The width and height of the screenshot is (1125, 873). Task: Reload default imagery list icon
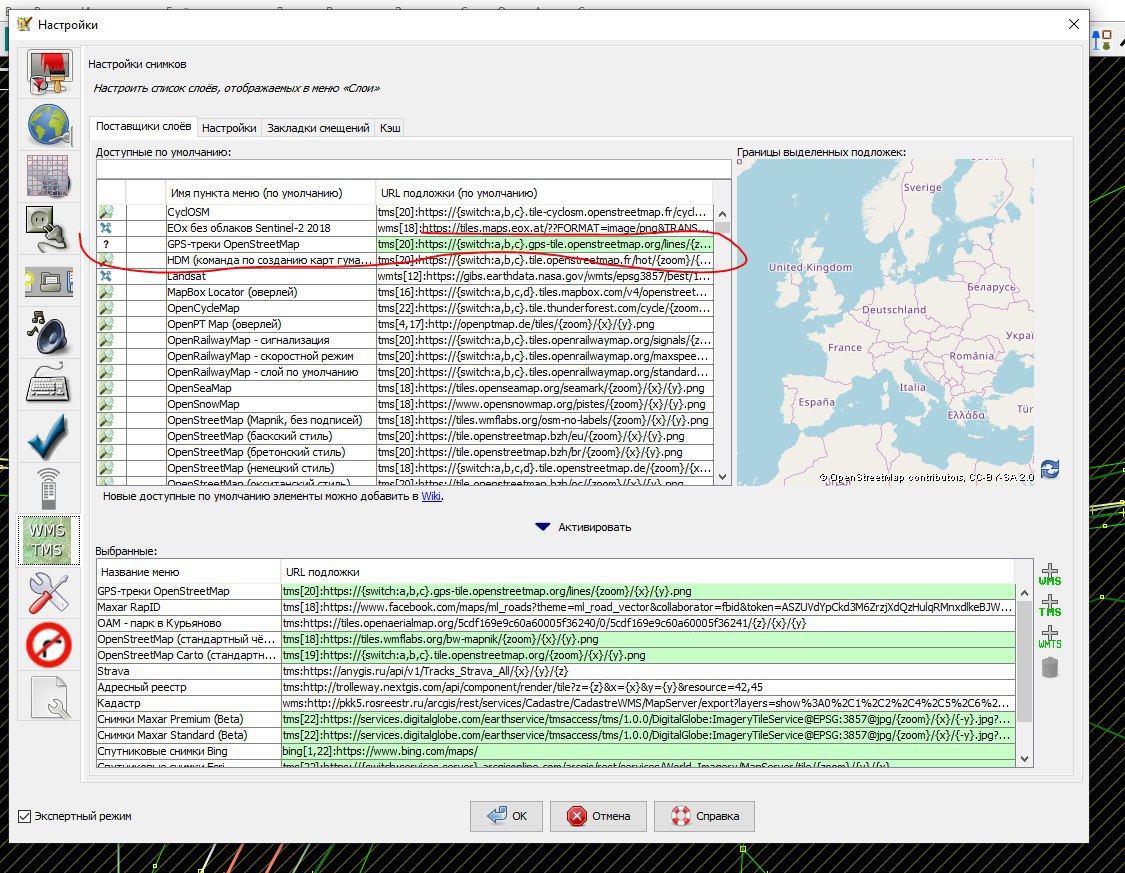(1050, 469)
